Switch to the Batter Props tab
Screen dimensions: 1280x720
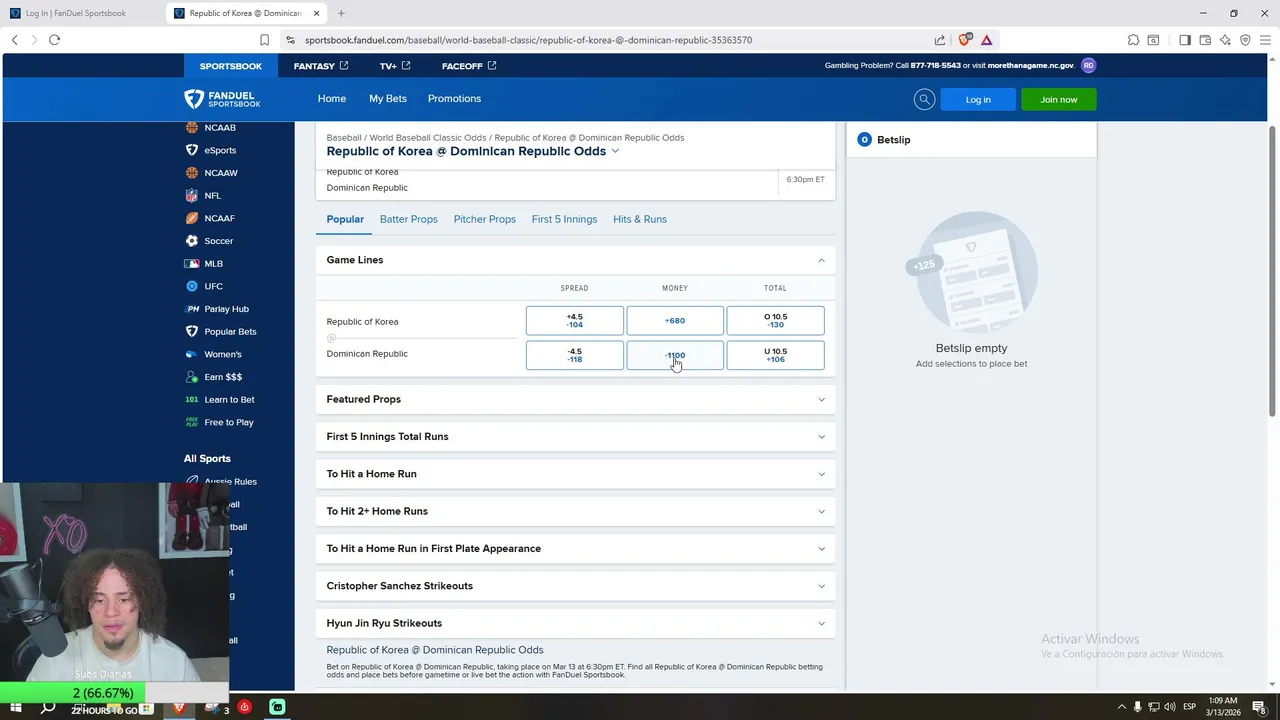[x=408, y=219]
